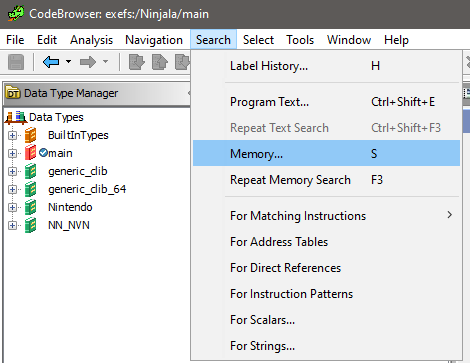
Task: Click the Ghidra dragon icon in title bar
Action: 16,14
